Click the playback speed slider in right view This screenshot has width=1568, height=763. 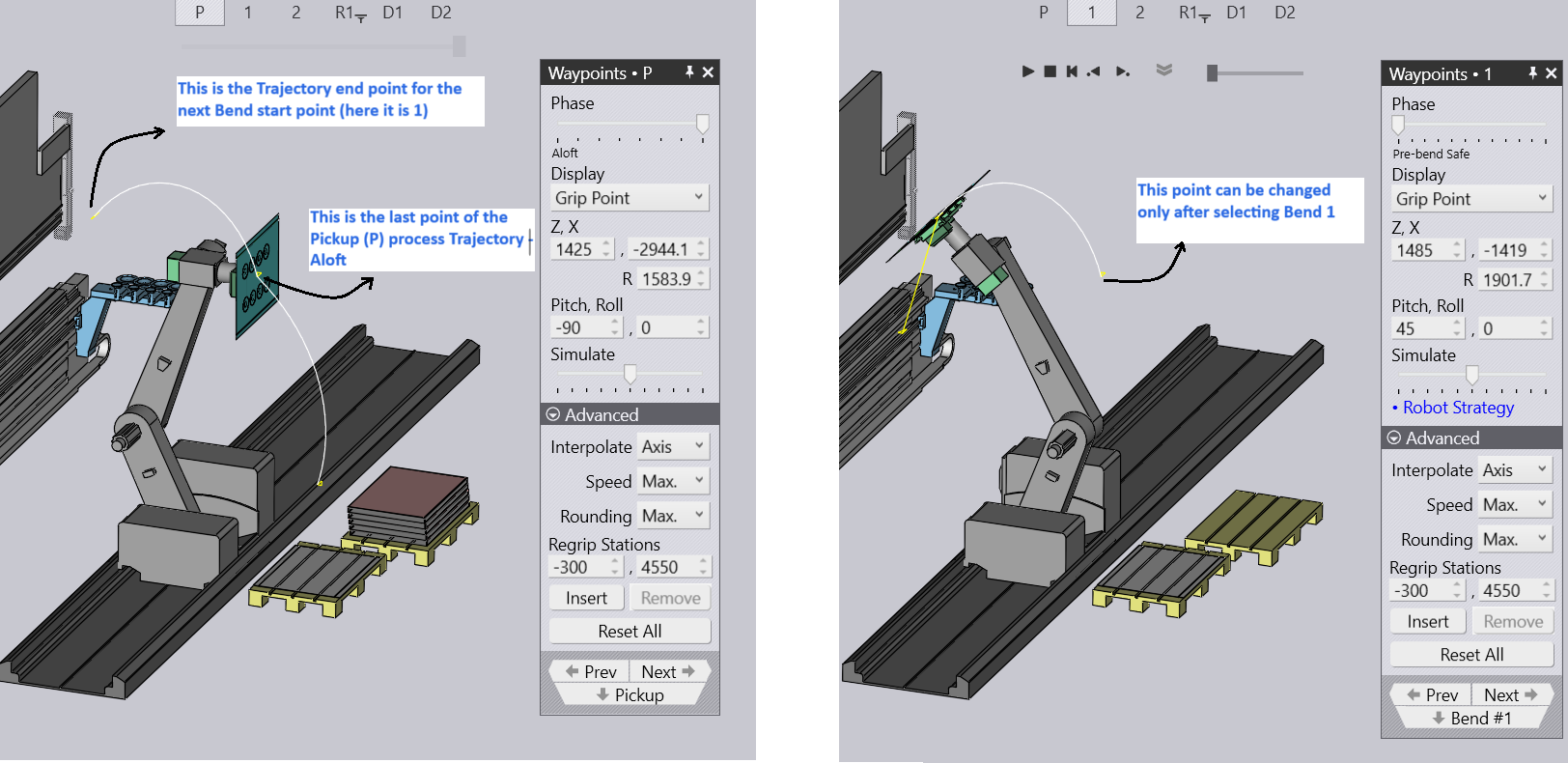coord(1254,72)
